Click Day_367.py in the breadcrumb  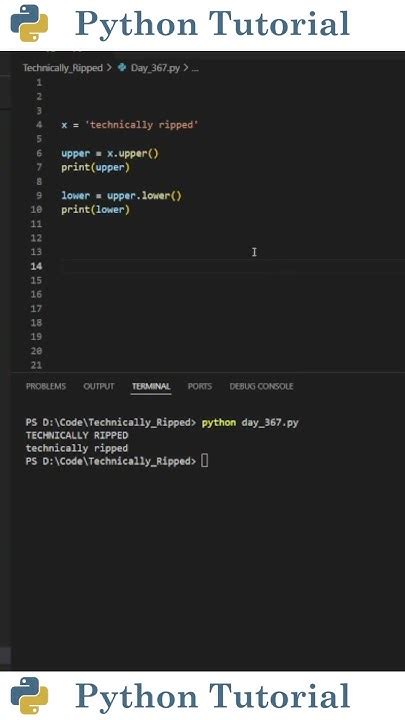coord(155,68)
